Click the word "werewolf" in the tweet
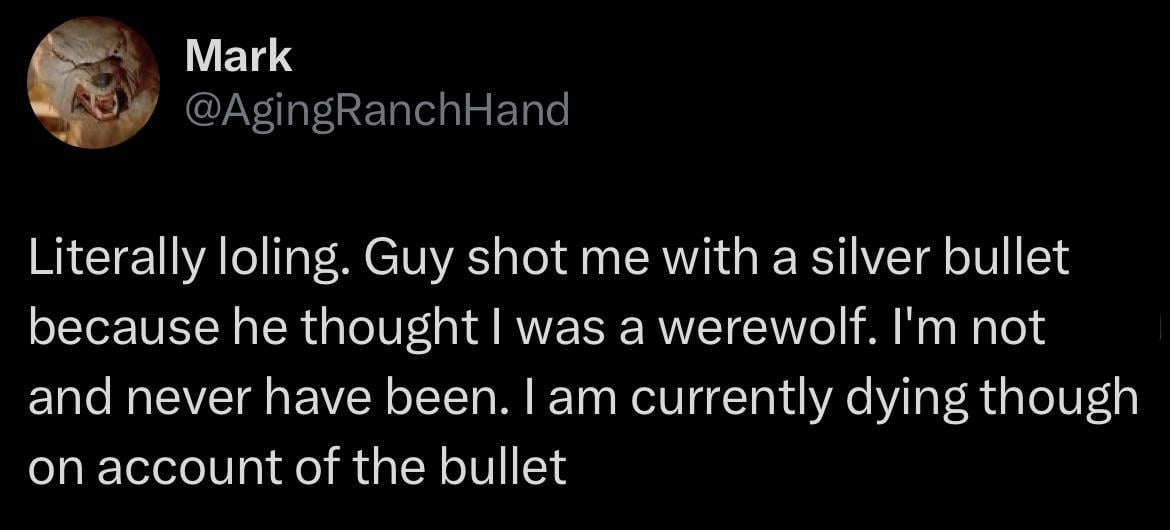The height and width of the screenshot is (530, 1170). point(767,327)
